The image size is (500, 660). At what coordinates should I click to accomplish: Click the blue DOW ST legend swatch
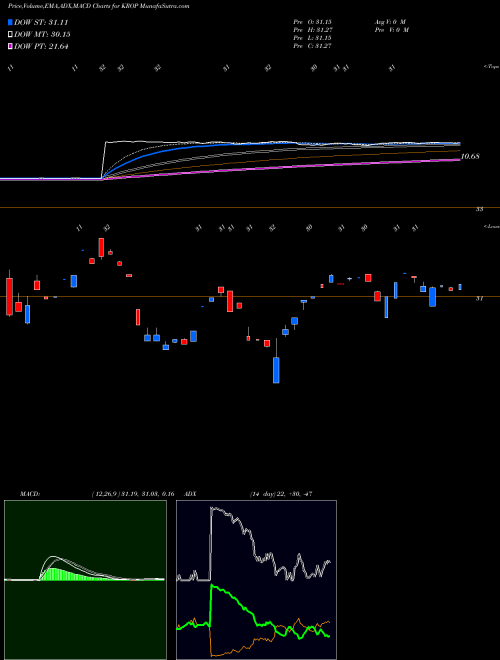11,22
